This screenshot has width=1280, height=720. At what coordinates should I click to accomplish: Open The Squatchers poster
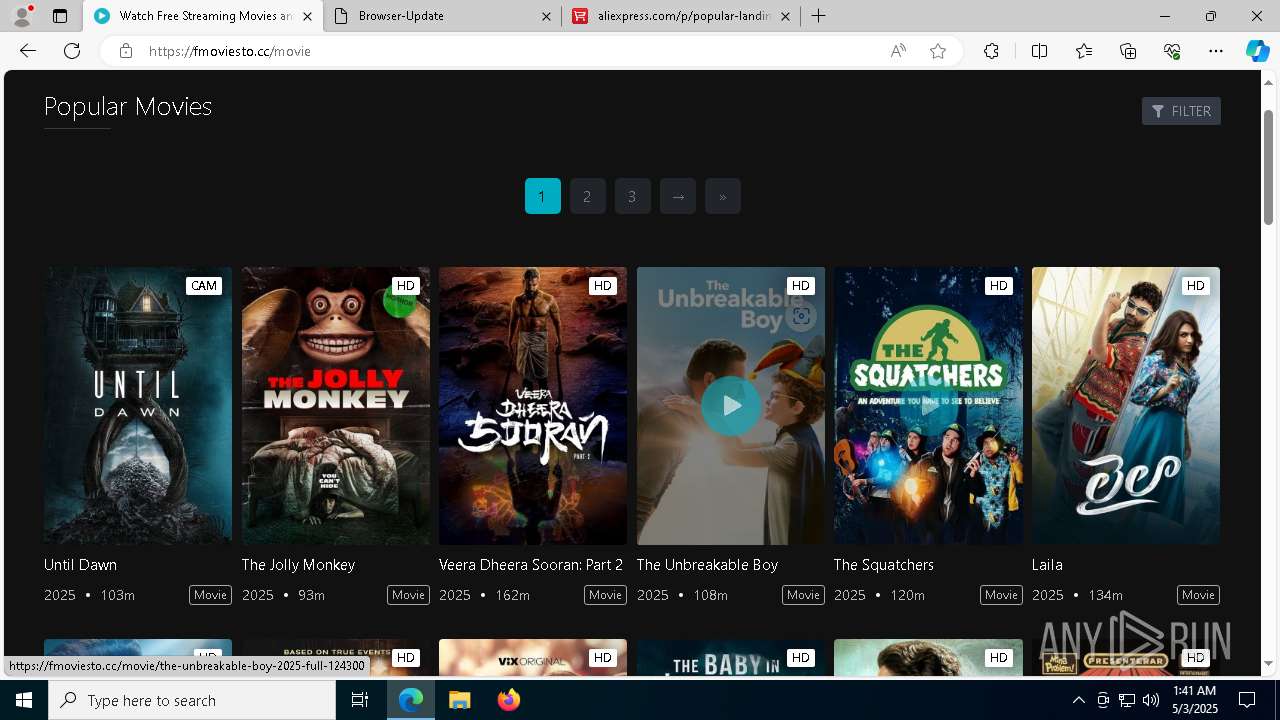928,405
